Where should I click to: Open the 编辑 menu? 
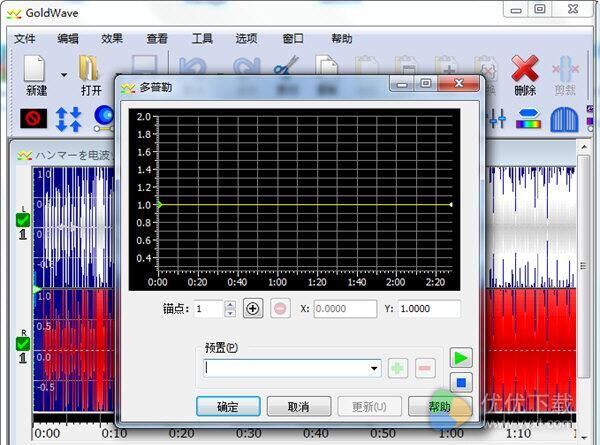click(68, 39)
